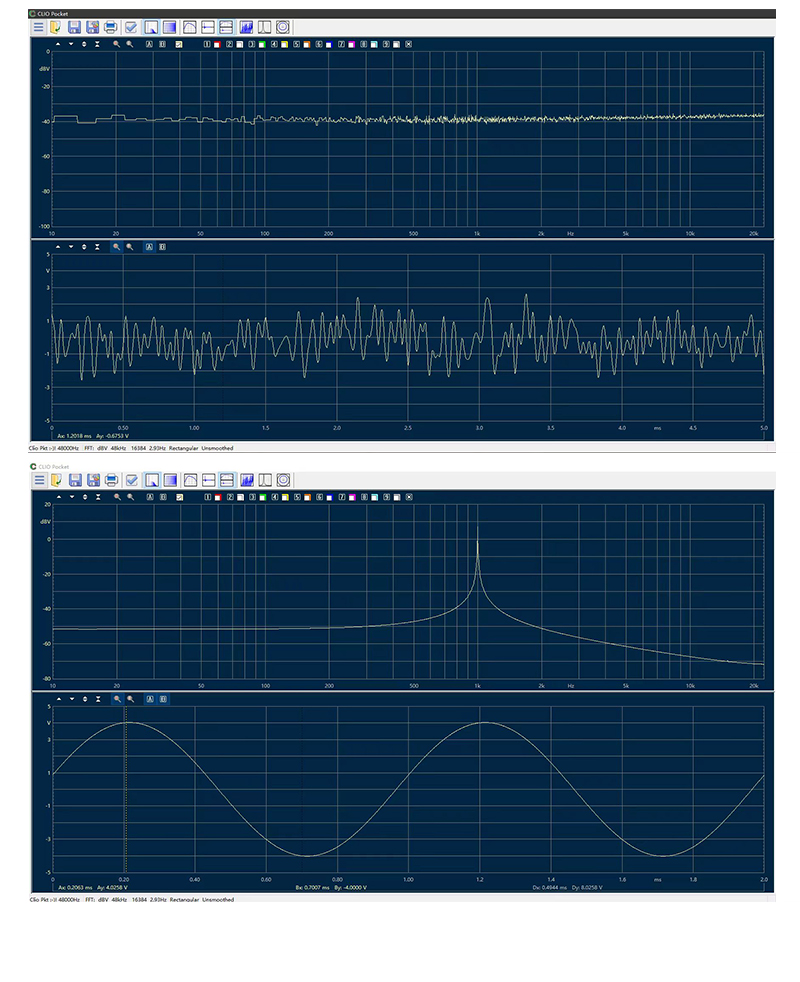Click the 'Ay: 4.0258 V' readout in the sine-wave window
Viewport: 800px width, 982px height.
click(113, 887)
